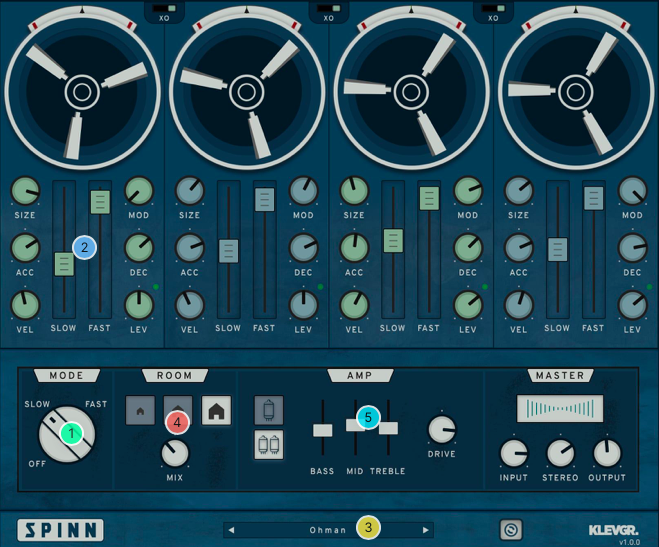Screen dimensions: 659x547
Task: Click the OUTPUT knob in the MASTER section
Action: (607, 453)
